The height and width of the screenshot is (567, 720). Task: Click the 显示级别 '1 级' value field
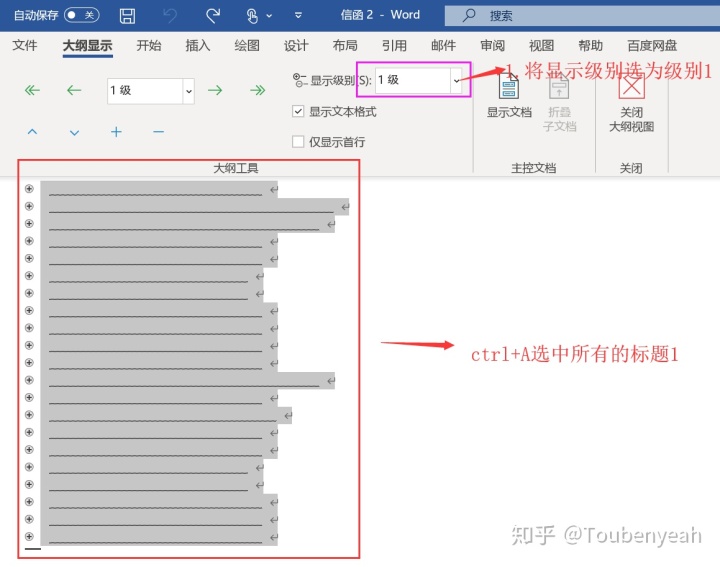412,80
